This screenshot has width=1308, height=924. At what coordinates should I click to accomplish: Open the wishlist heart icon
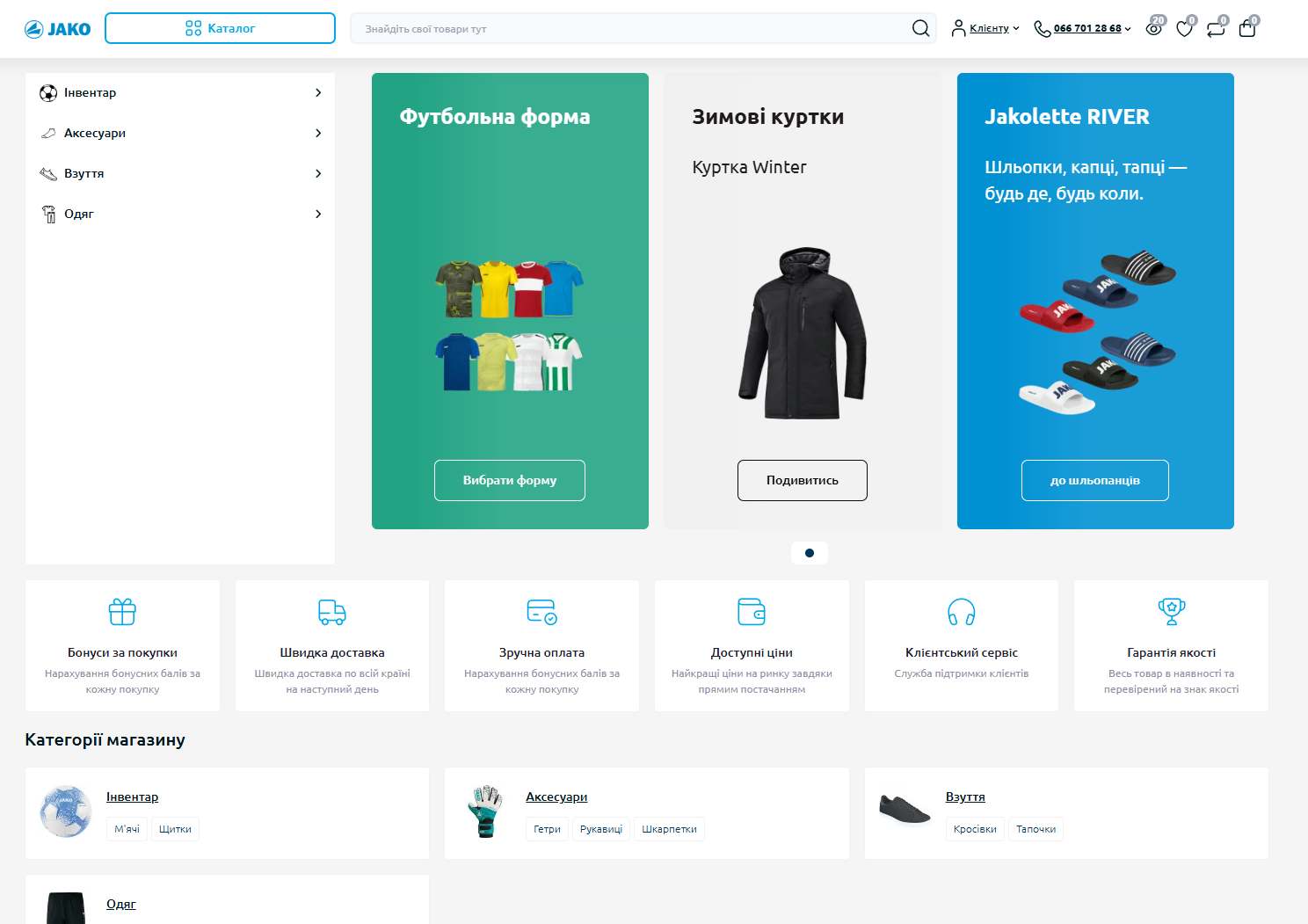1184,29
